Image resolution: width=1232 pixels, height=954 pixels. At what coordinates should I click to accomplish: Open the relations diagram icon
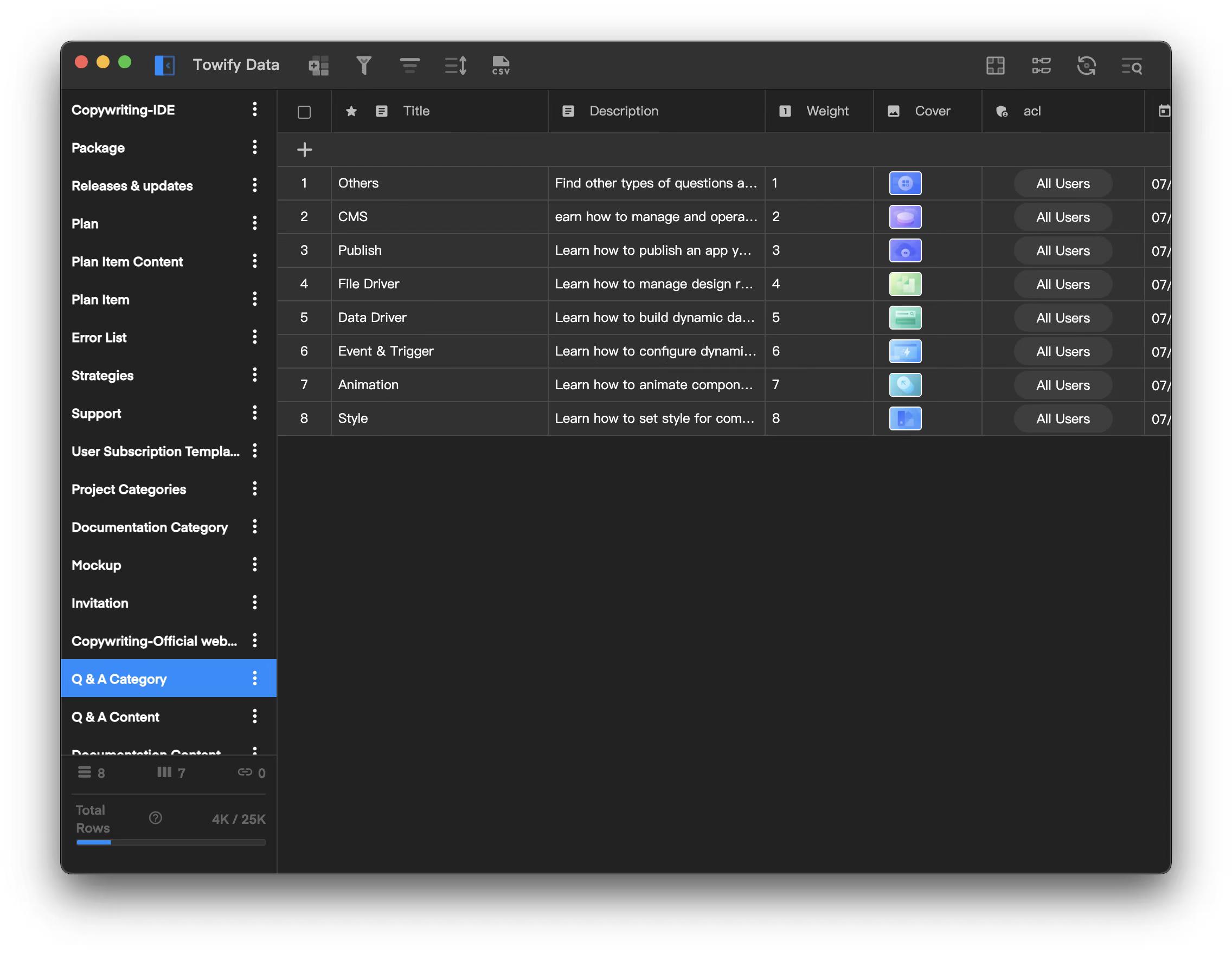point(1041,66)
